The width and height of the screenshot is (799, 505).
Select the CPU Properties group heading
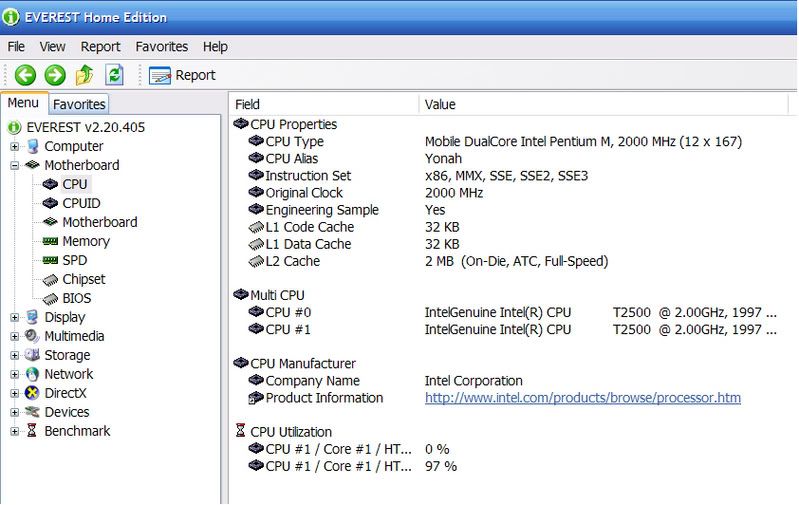[x=294, y=124]
